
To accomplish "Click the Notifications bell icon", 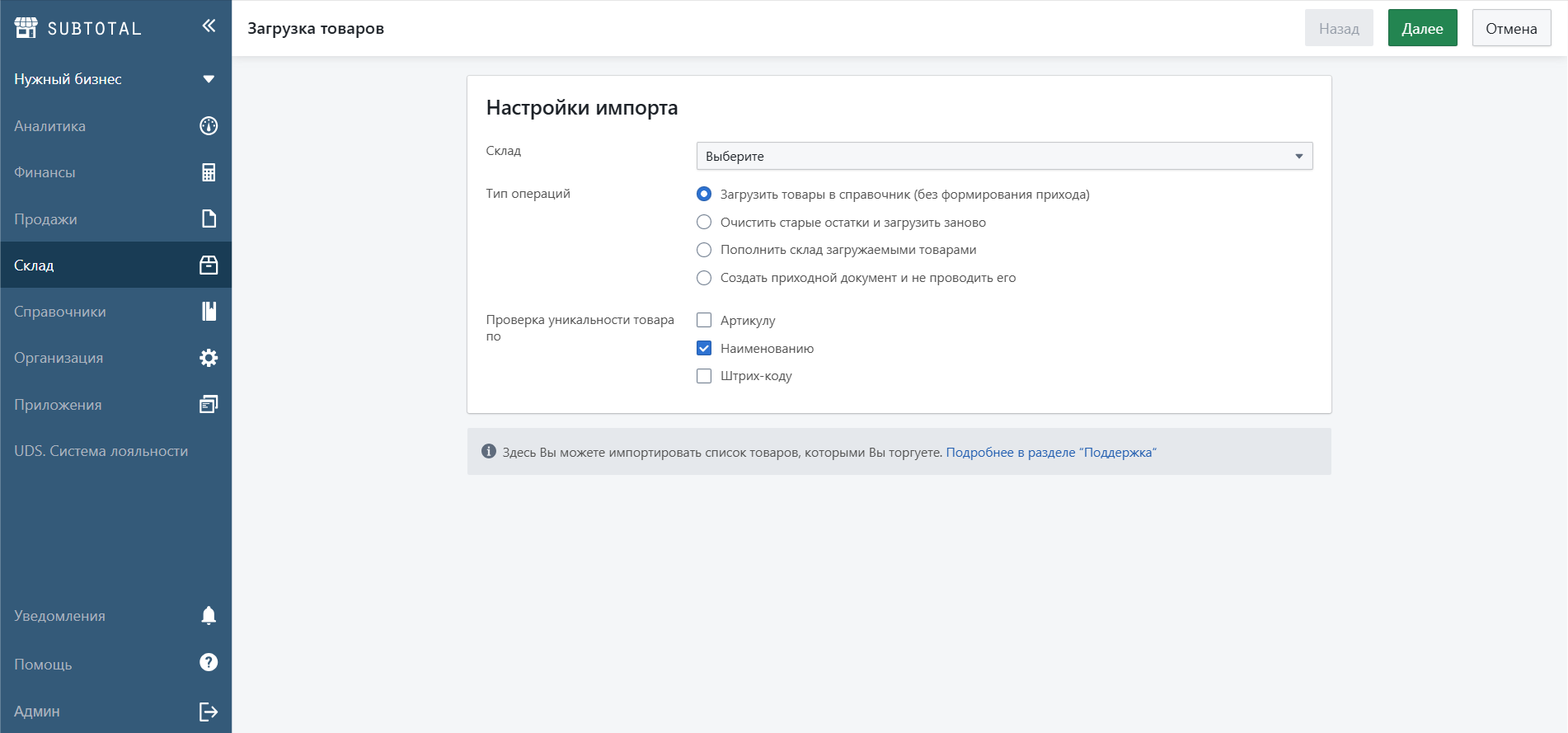I will pyautogui.click(x=209, y=616).
